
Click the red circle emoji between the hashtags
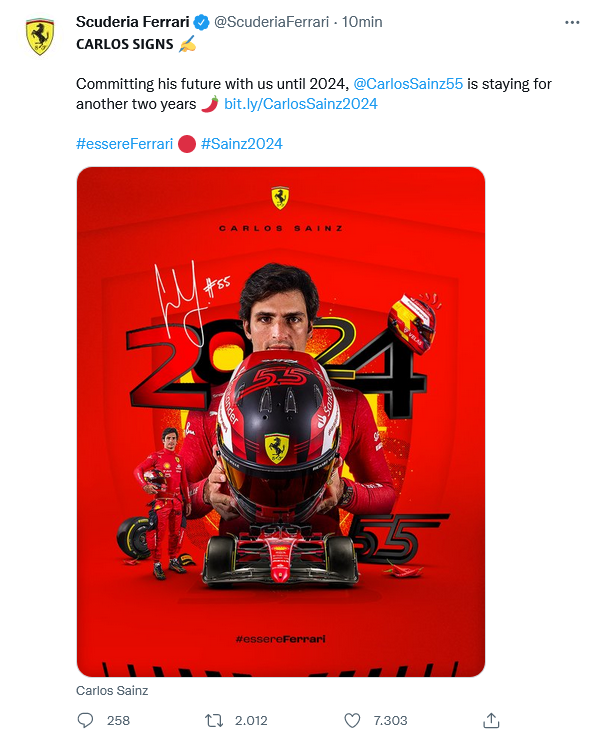(x=187, y=144)
